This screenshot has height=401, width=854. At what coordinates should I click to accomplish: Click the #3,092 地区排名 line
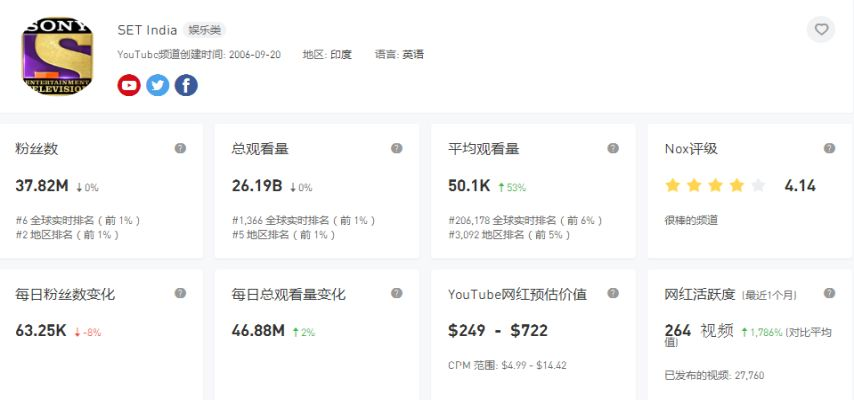(x=510, y=235)
